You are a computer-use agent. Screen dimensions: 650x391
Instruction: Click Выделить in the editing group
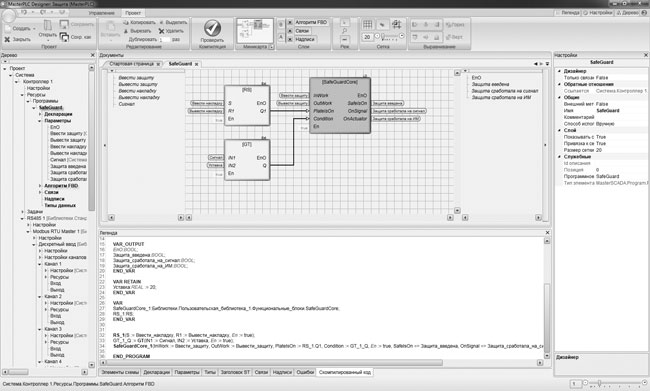[x=173, y=22]
